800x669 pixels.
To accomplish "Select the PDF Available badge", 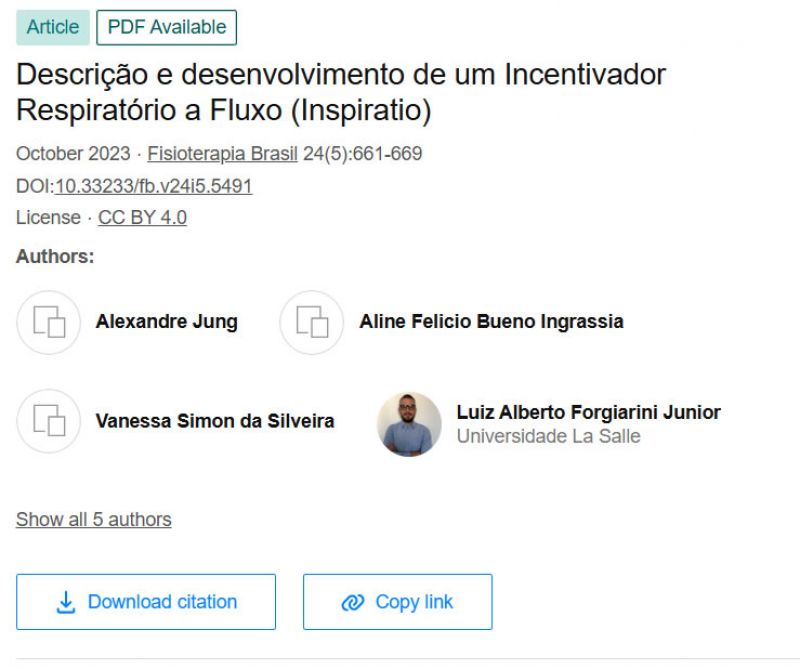I will [166, 28].
